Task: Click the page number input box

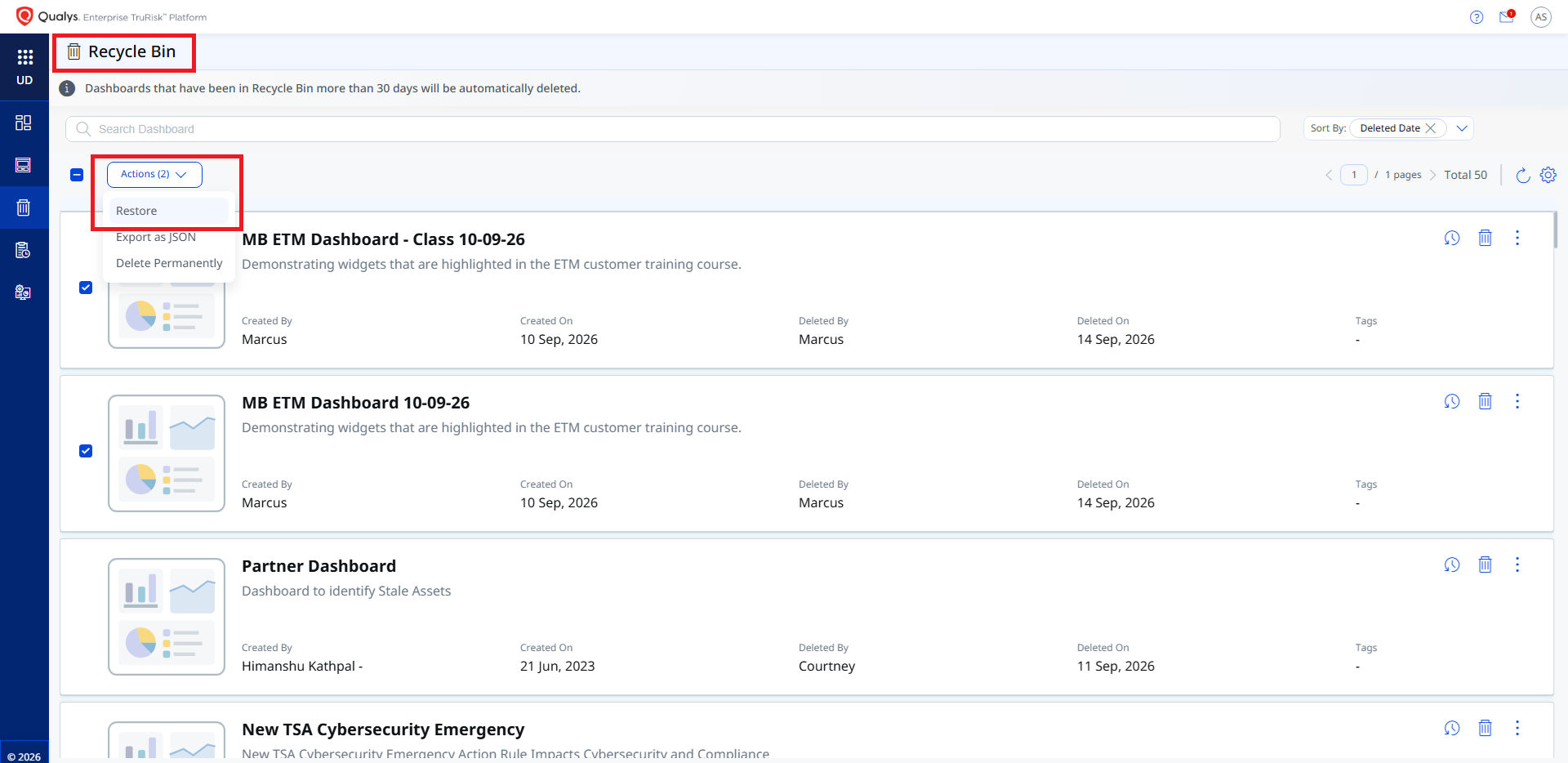Action: pyautogui.click(x=1354, y=175)
